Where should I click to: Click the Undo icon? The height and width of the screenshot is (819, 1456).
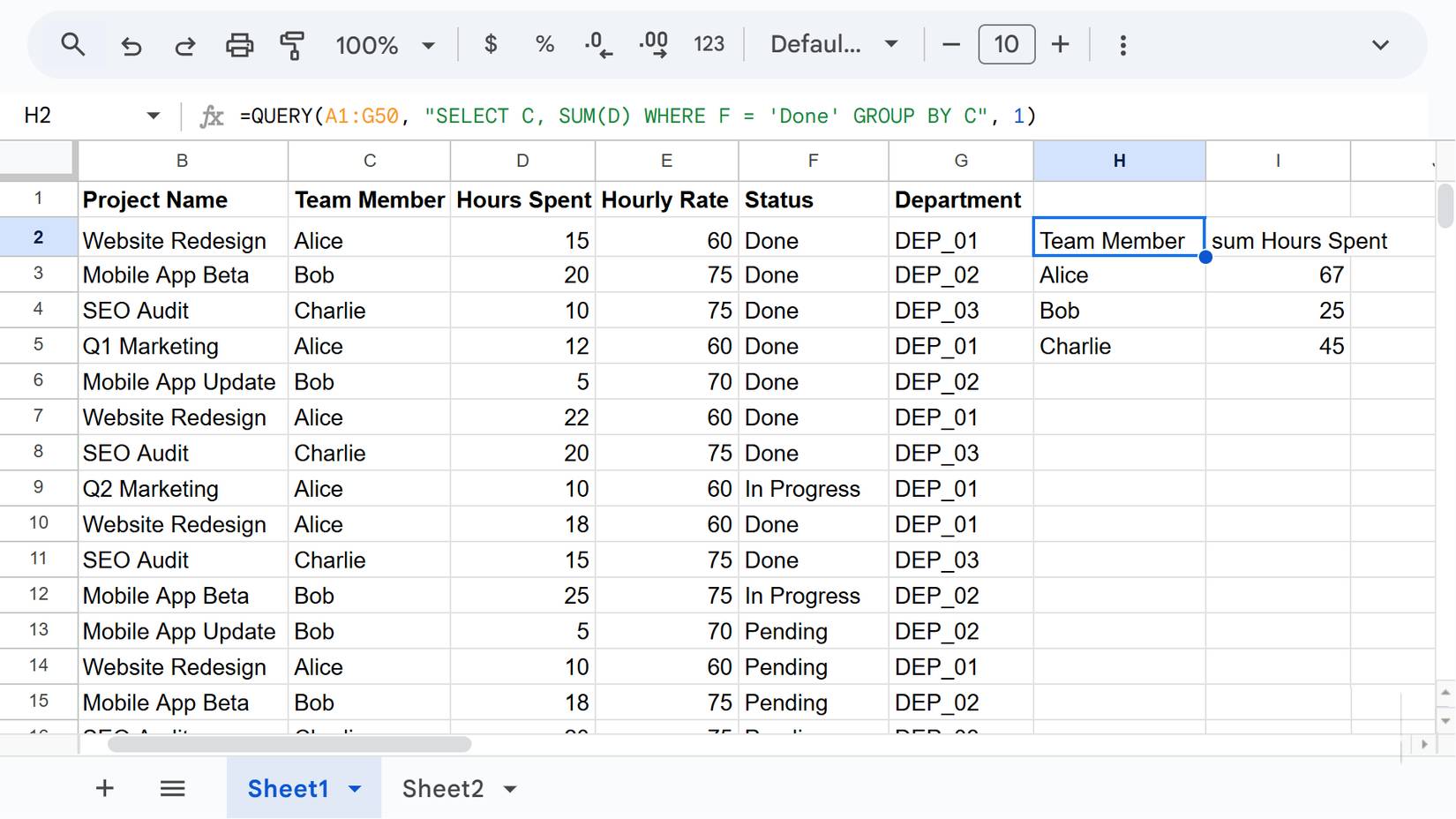(131, 44)
